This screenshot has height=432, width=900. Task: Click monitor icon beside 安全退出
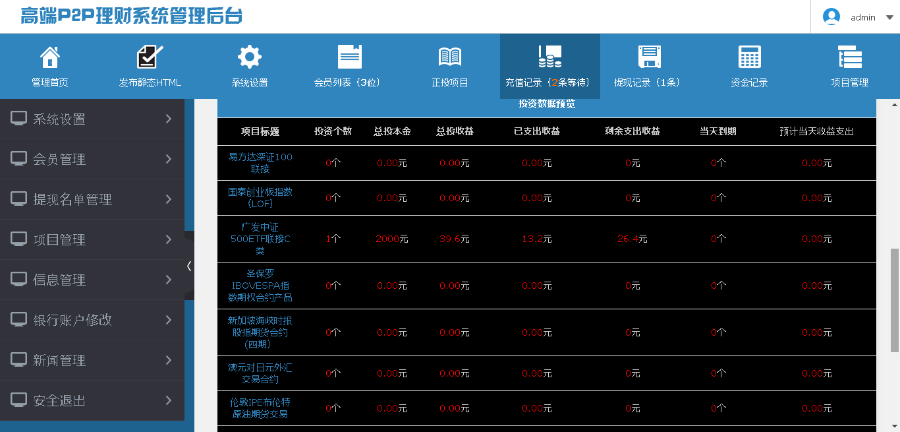(19, 400)
